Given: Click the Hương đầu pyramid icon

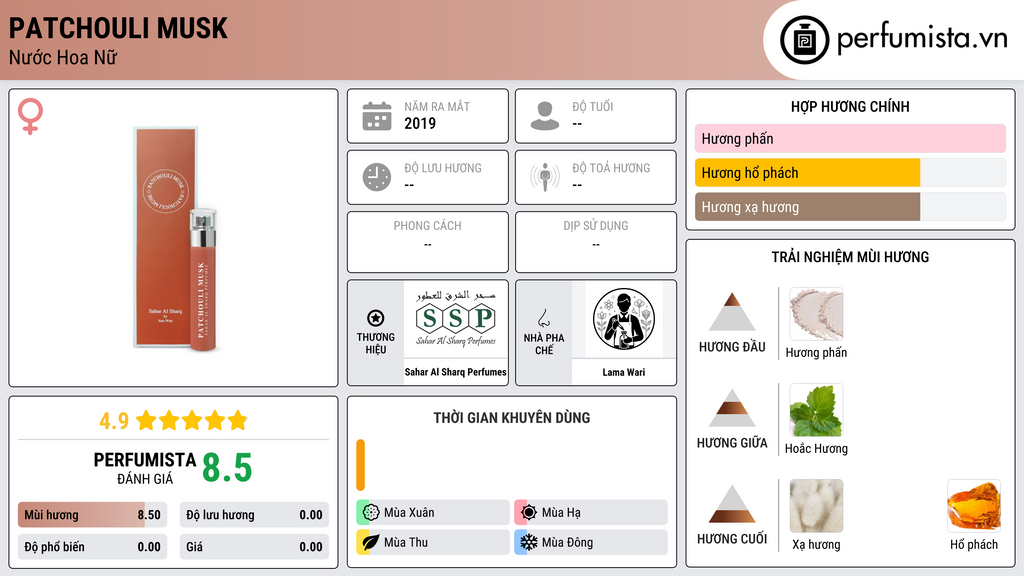Looking at the screenshot, I should 732,312.
